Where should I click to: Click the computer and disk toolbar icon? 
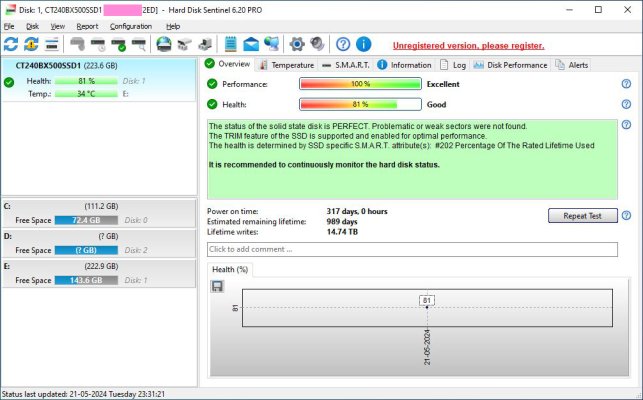[x=205, y=44]
